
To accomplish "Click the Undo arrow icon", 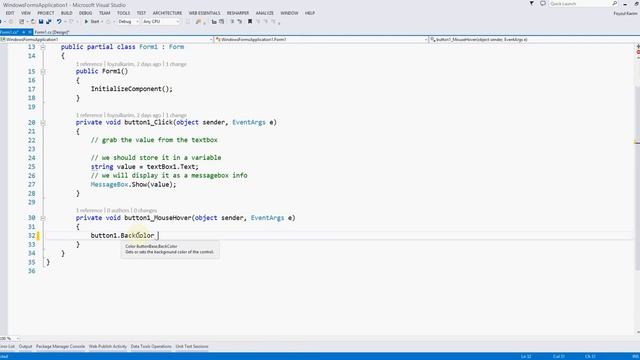I will (59, 22).
